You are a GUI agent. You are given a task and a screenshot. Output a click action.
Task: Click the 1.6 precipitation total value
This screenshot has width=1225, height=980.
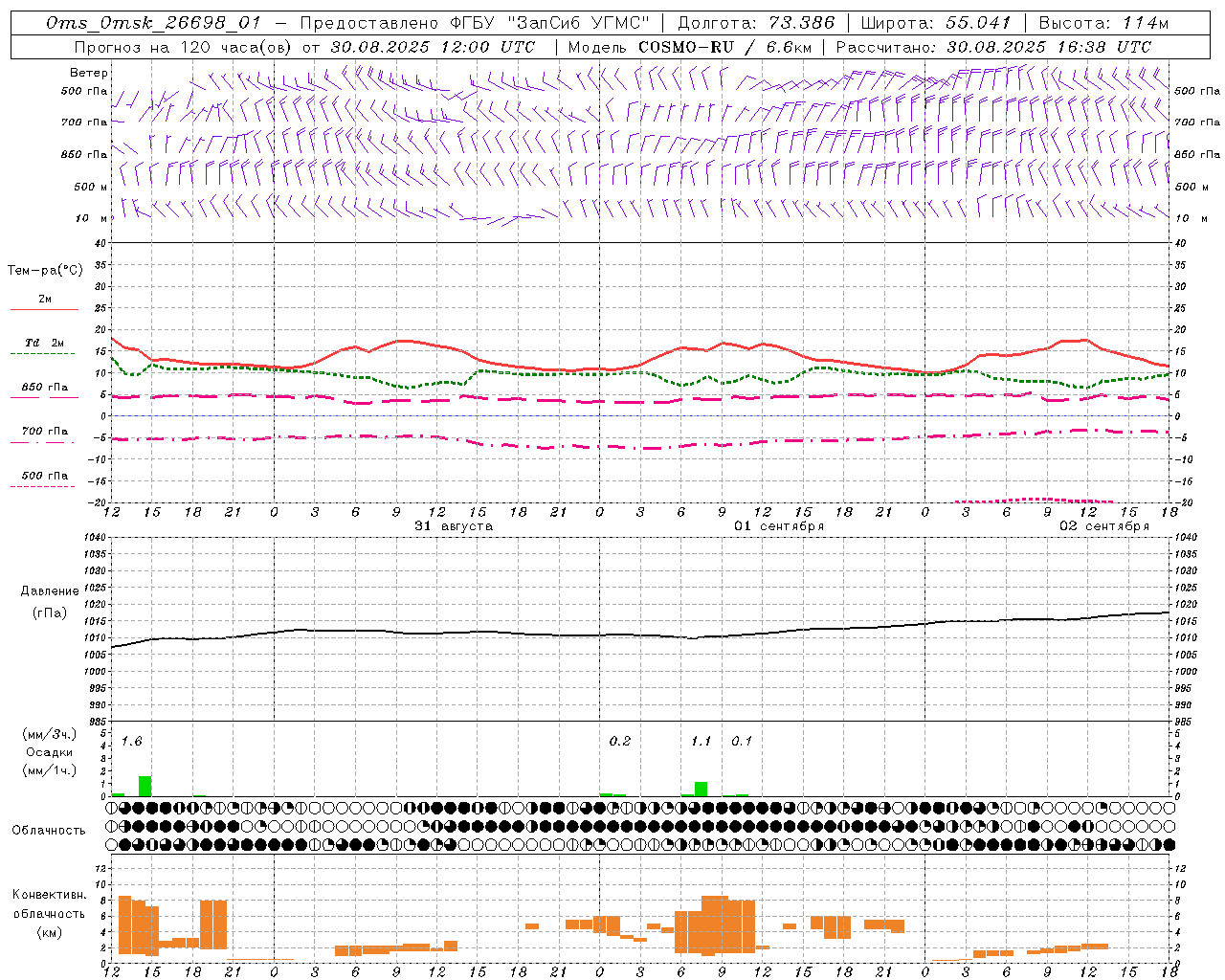(132, 742)
